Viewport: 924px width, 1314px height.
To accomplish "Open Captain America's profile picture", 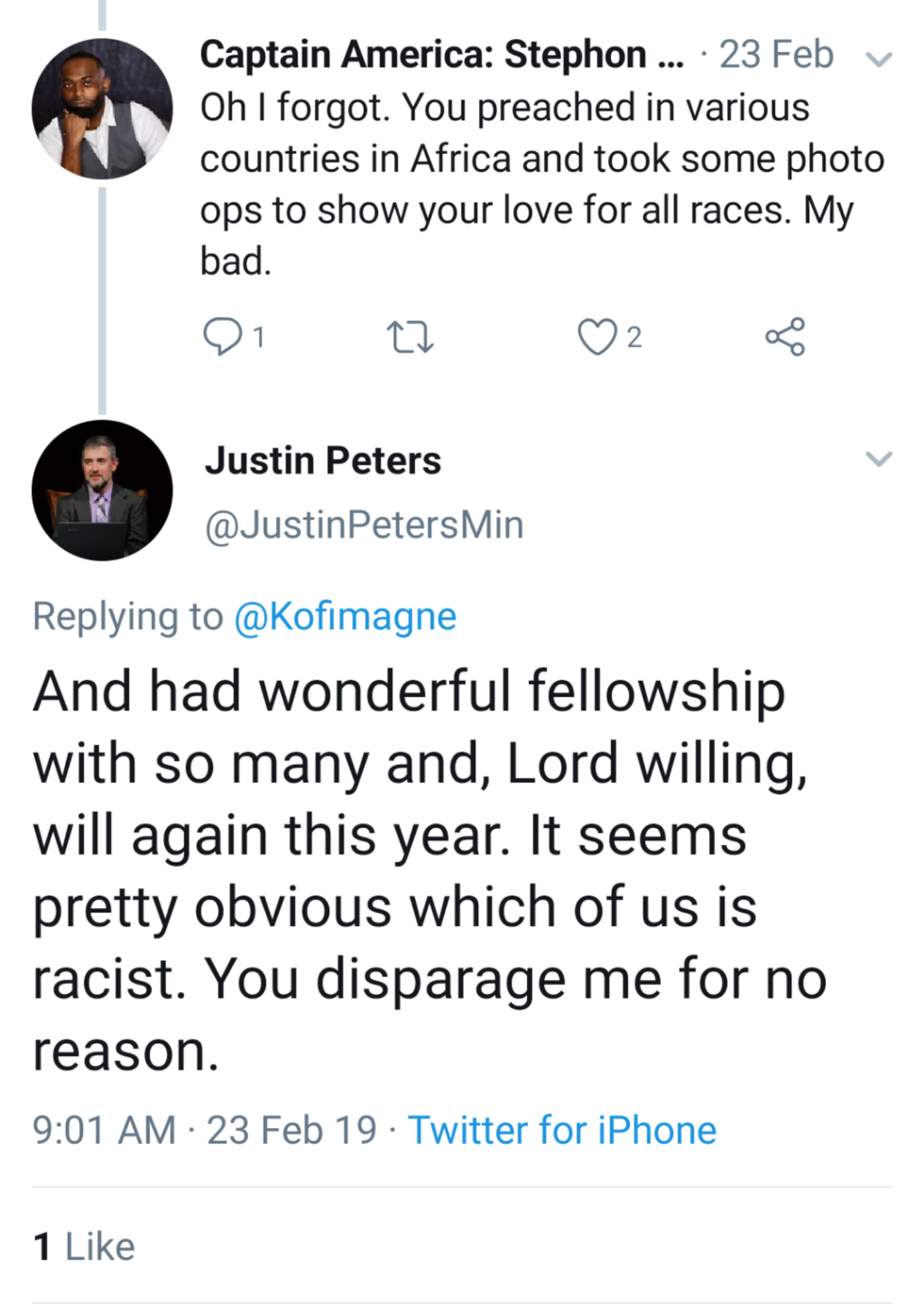I will click(x=102, y=108).
